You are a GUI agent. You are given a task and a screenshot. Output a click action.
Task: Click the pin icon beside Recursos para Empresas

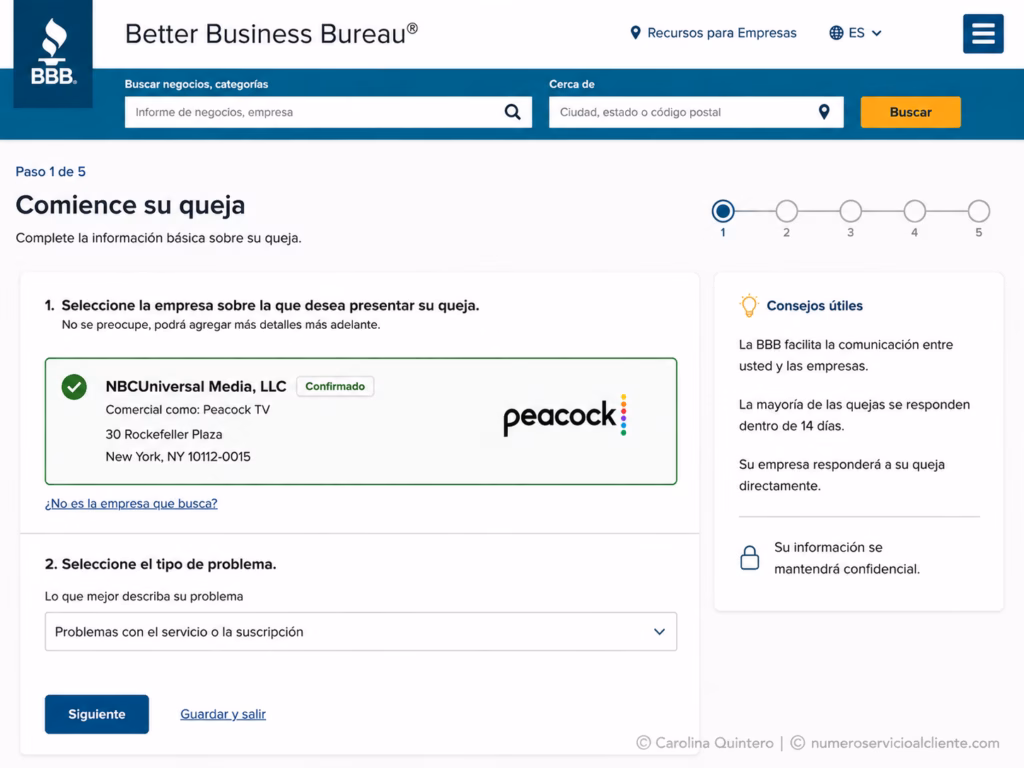635,33
